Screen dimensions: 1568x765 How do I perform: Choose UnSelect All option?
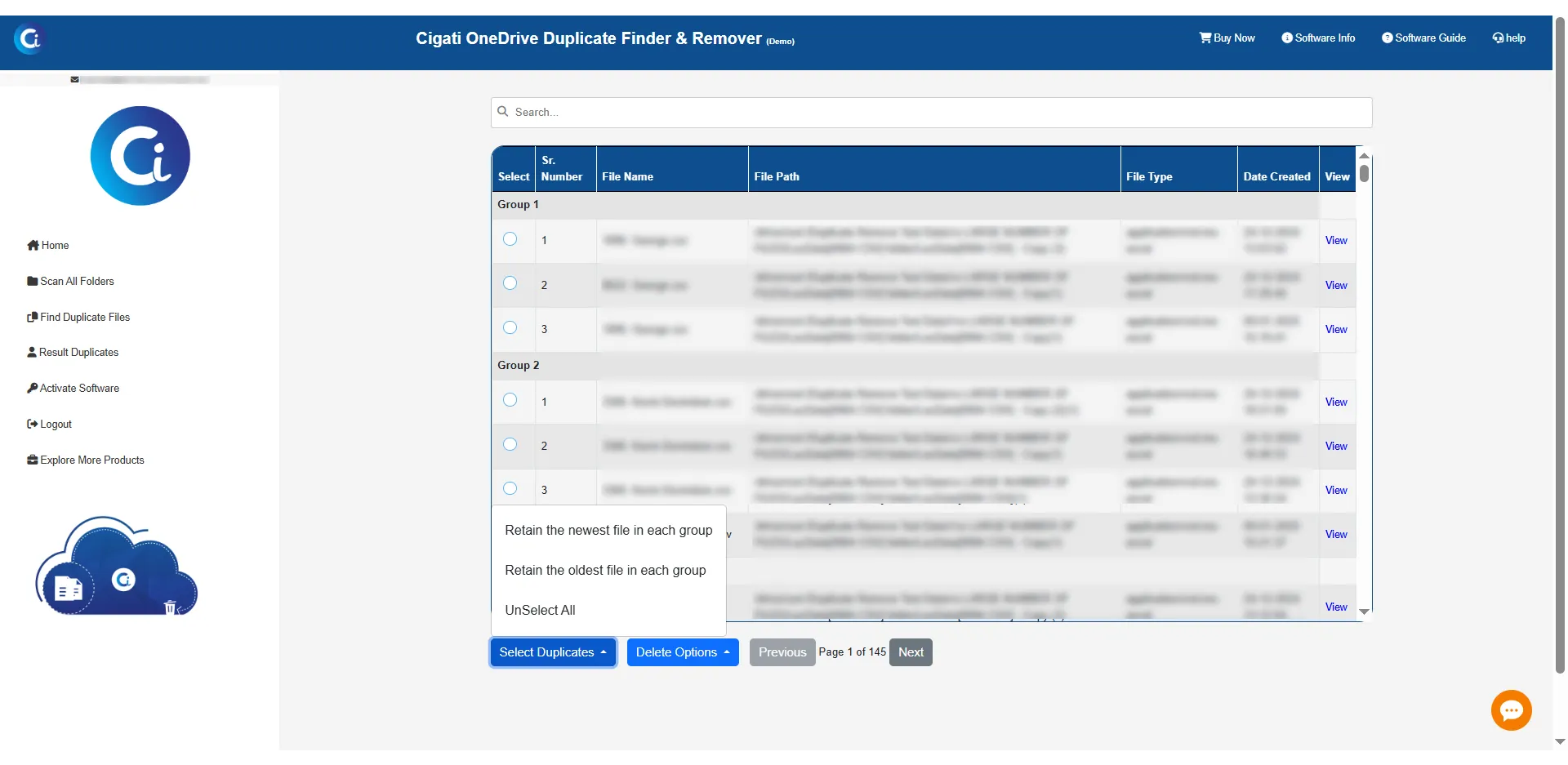pyautogui.click(x=608, y=611)
